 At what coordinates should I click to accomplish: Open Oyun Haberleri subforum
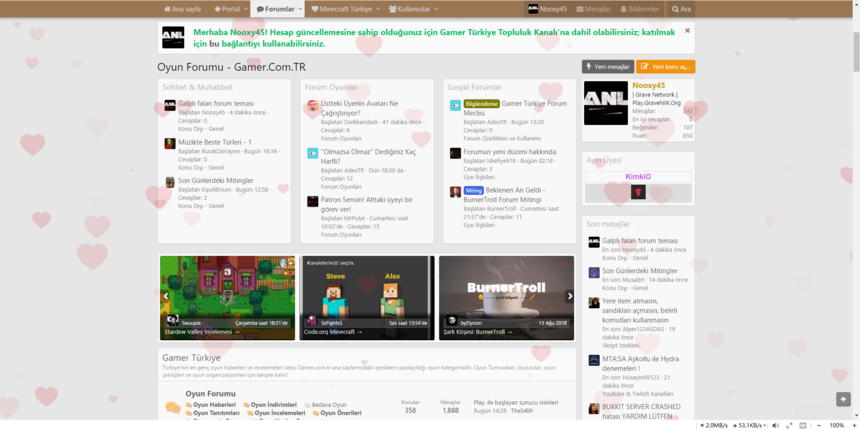click(214, 405)
